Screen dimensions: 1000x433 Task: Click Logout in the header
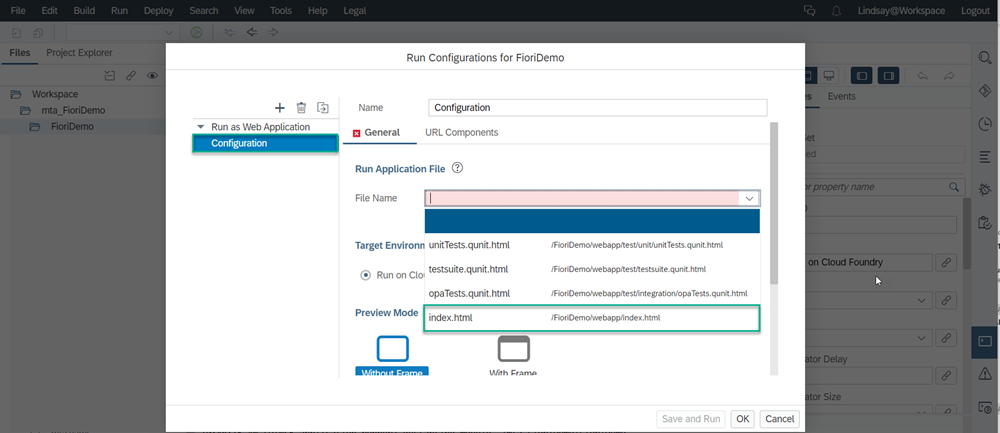pyautogui.click(x=975, y=11)
